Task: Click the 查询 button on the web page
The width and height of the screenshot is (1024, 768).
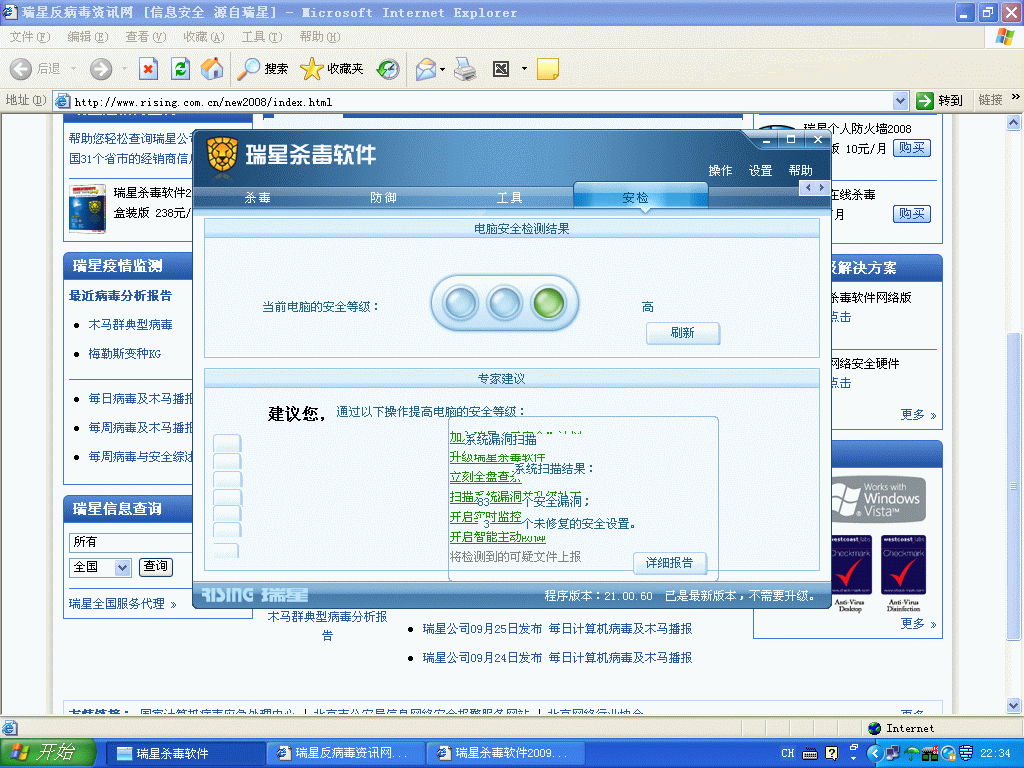Action: pyautogui.click(x=155, y=566)
